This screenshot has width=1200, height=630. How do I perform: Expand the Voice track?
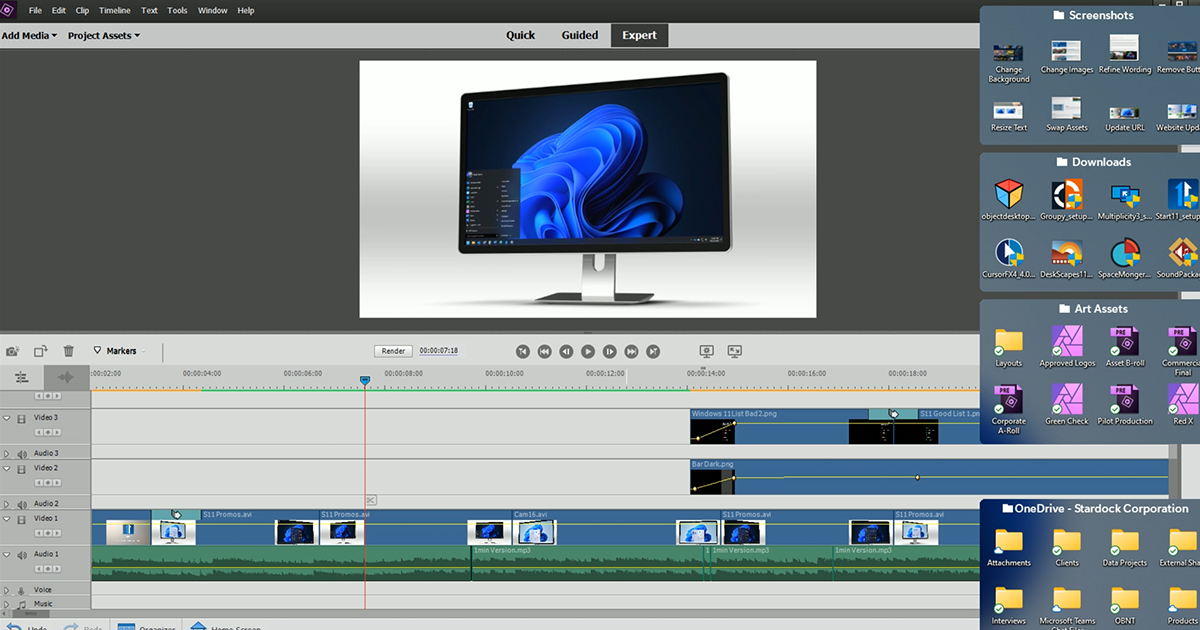point(7,590)
